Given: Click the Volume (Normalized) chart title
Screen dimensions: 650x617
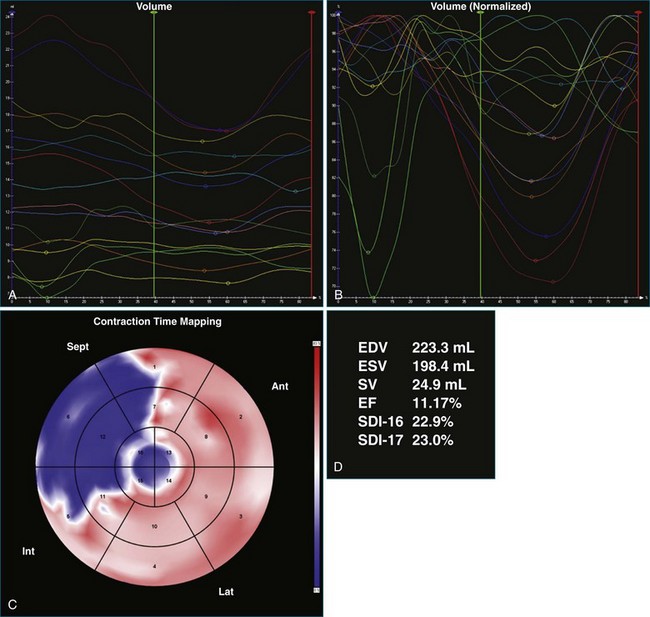Looking at the screenshot, I should 481,6.
